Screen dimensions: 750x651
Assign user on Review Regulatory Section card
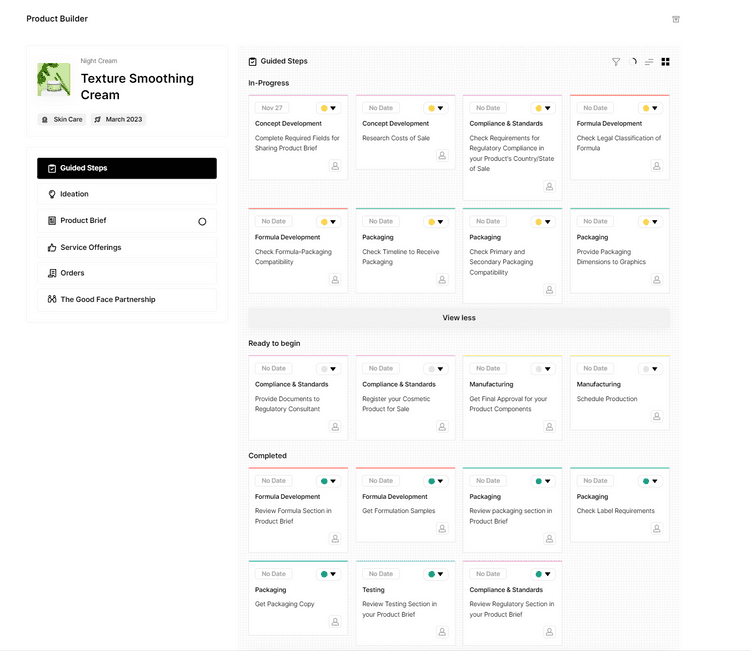(x=550, y=632)
